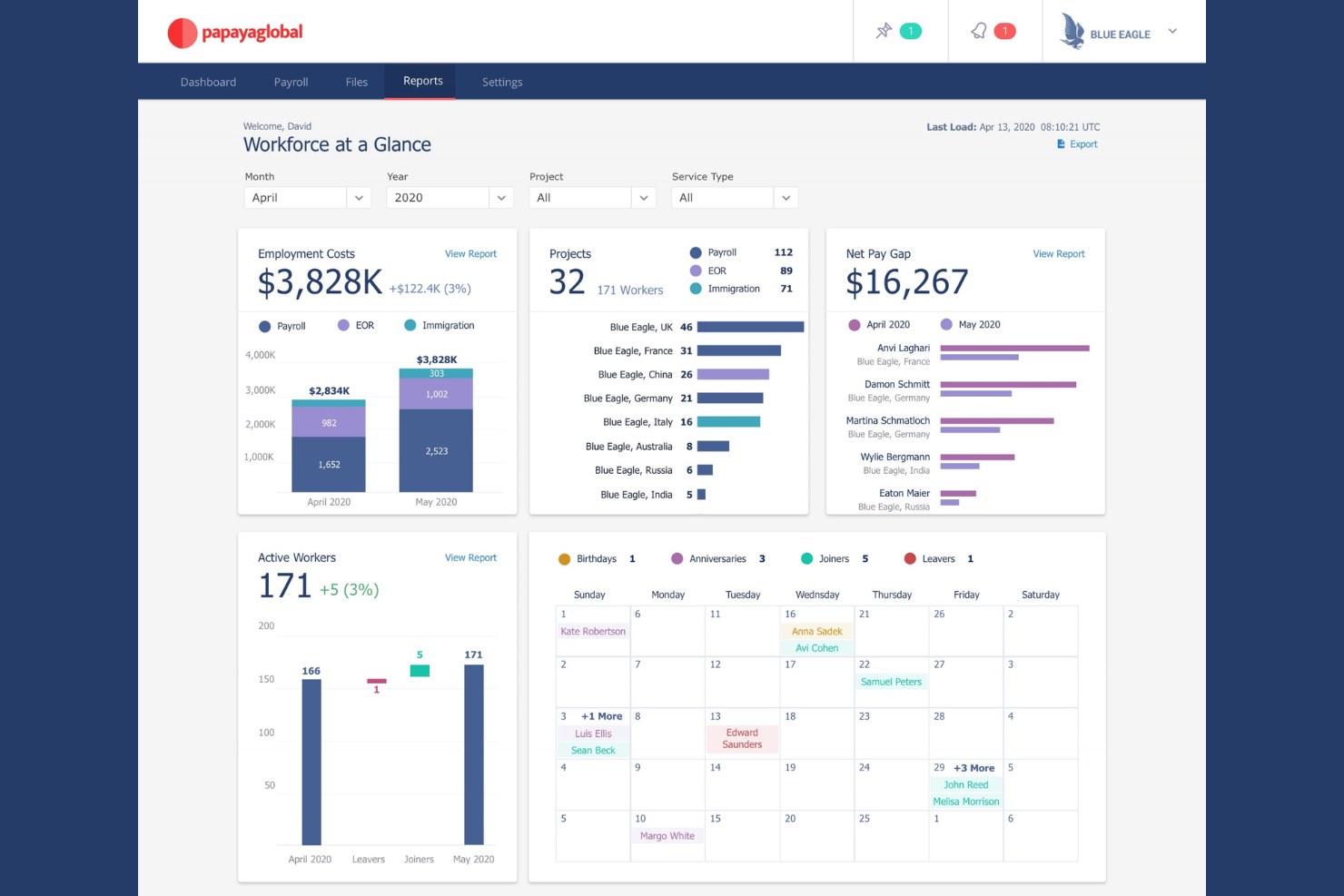Viewport: 1344px width, 896px height.
Task: Show +1 More events on Sunday 3
Action: point(601,716)
